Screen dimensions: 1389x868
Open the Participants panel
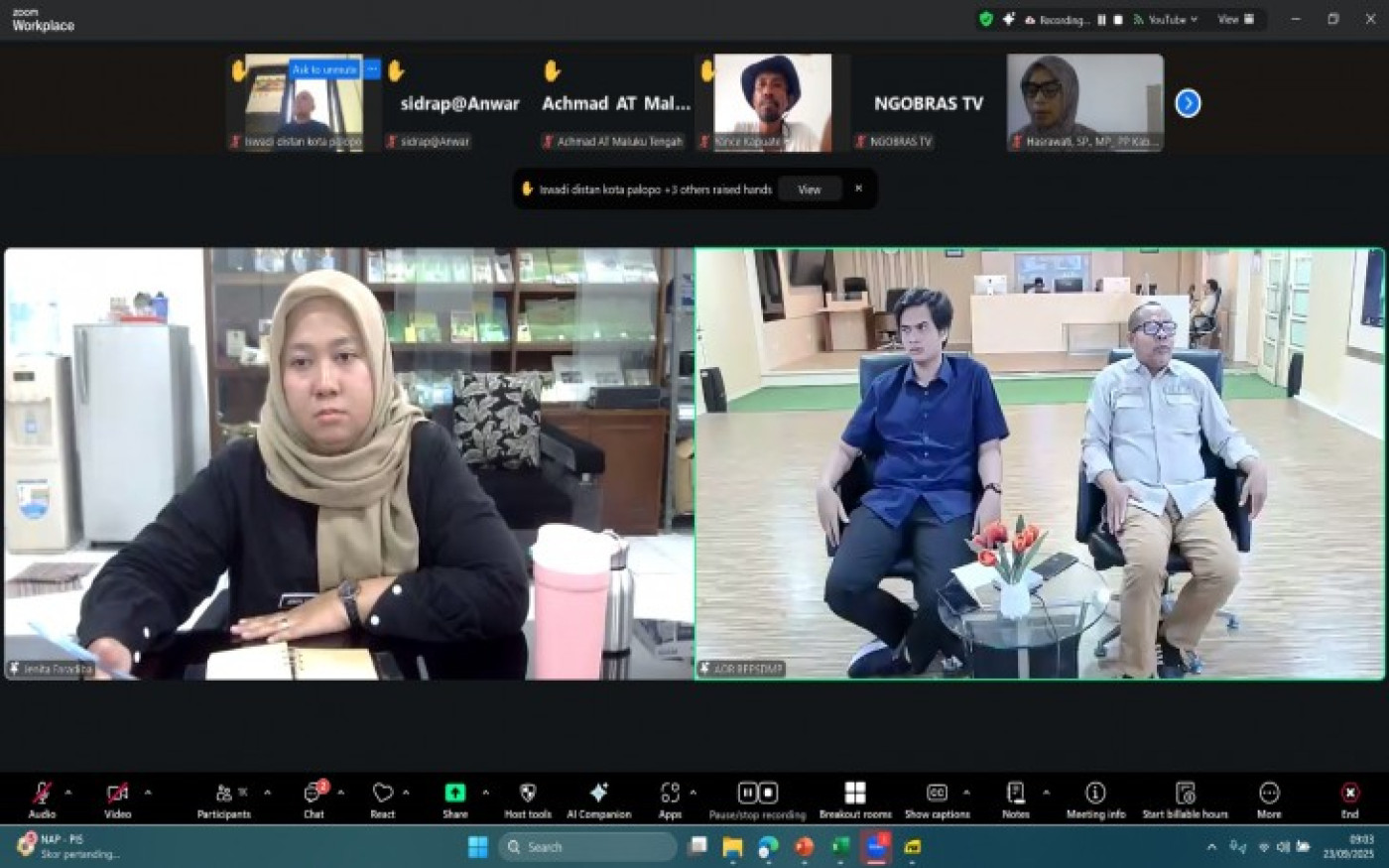coord(223,799)
